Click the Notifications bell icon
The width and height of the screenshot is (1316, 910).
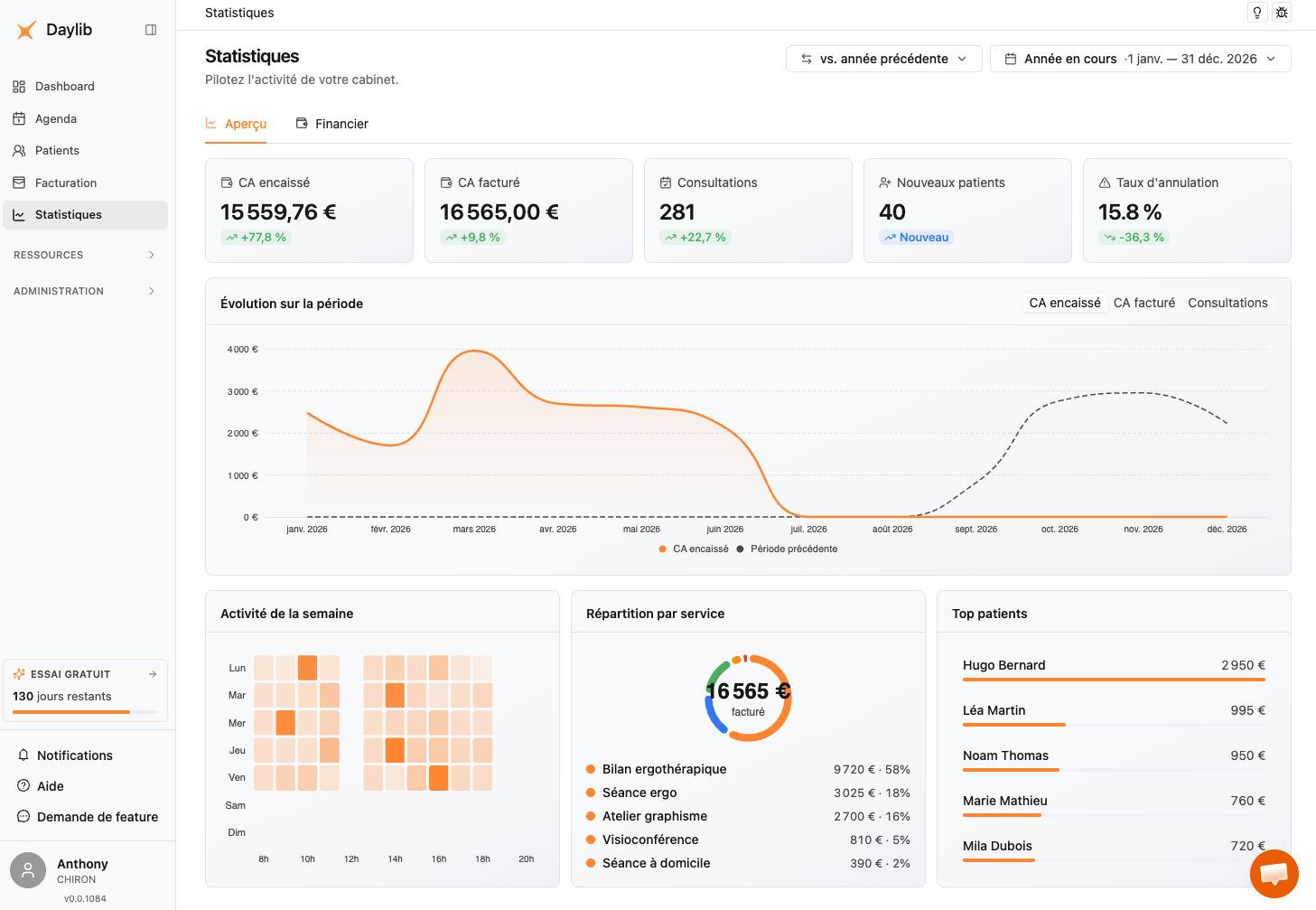coord(23,755)
